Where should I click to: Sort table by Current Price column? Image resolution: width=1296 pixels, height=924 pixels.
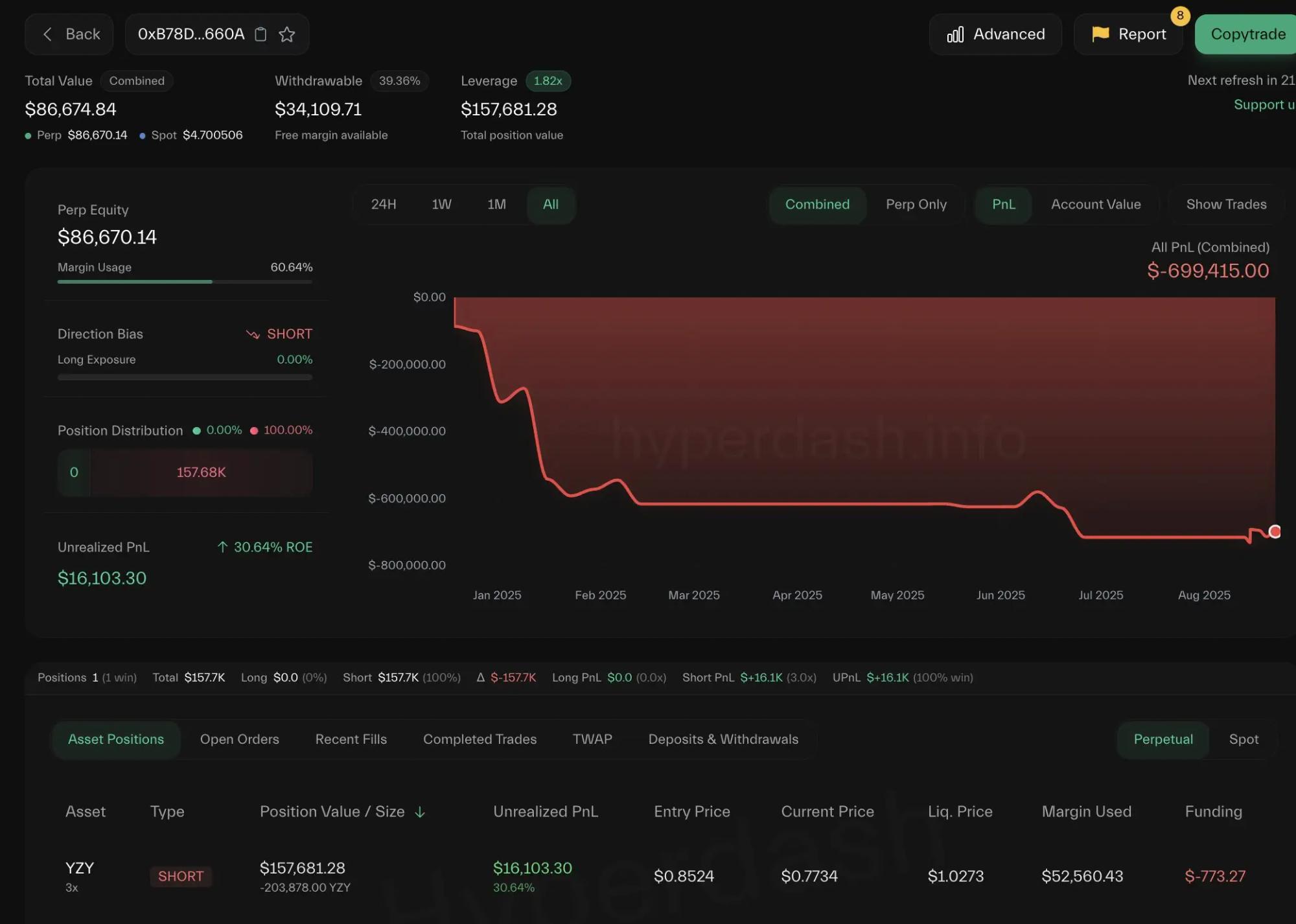point(827,812)
